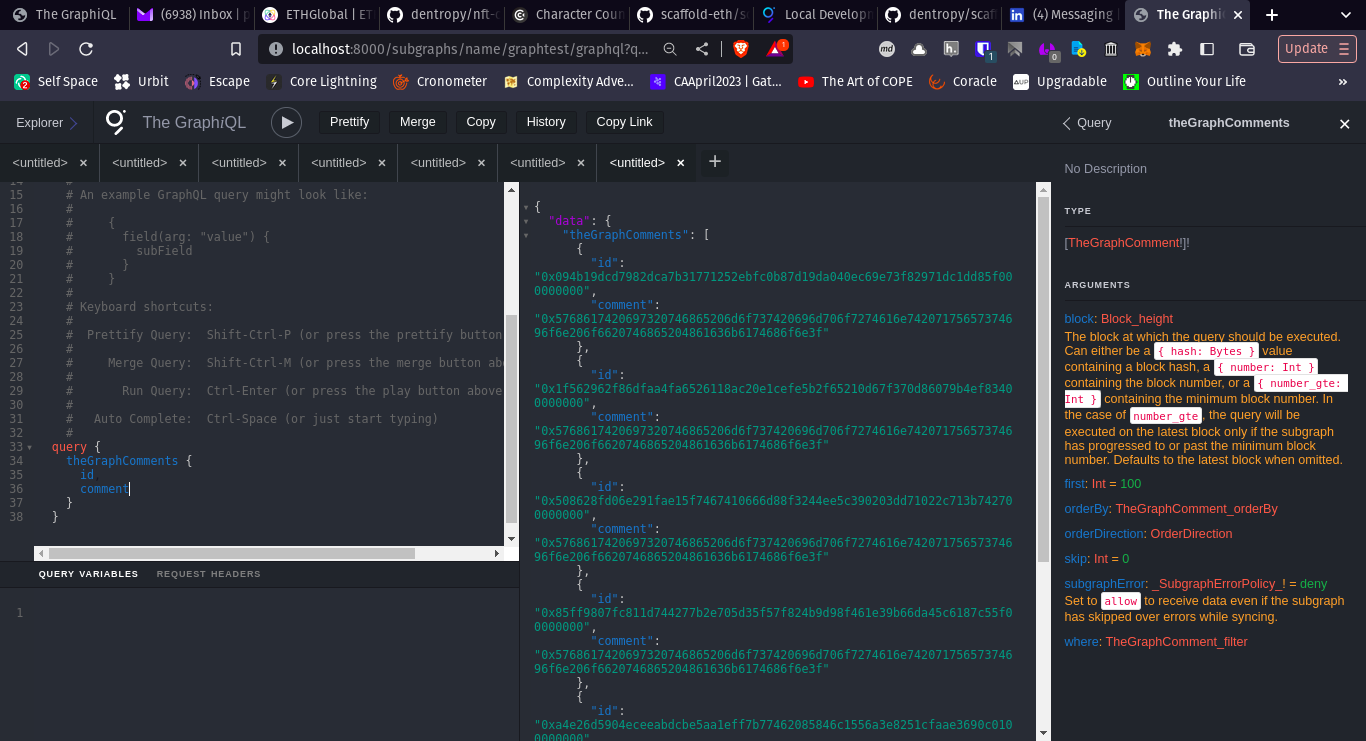This screenshot has height=741, width=1366.
Task: Click the browser forward button
Action: (x=54, y=49)
